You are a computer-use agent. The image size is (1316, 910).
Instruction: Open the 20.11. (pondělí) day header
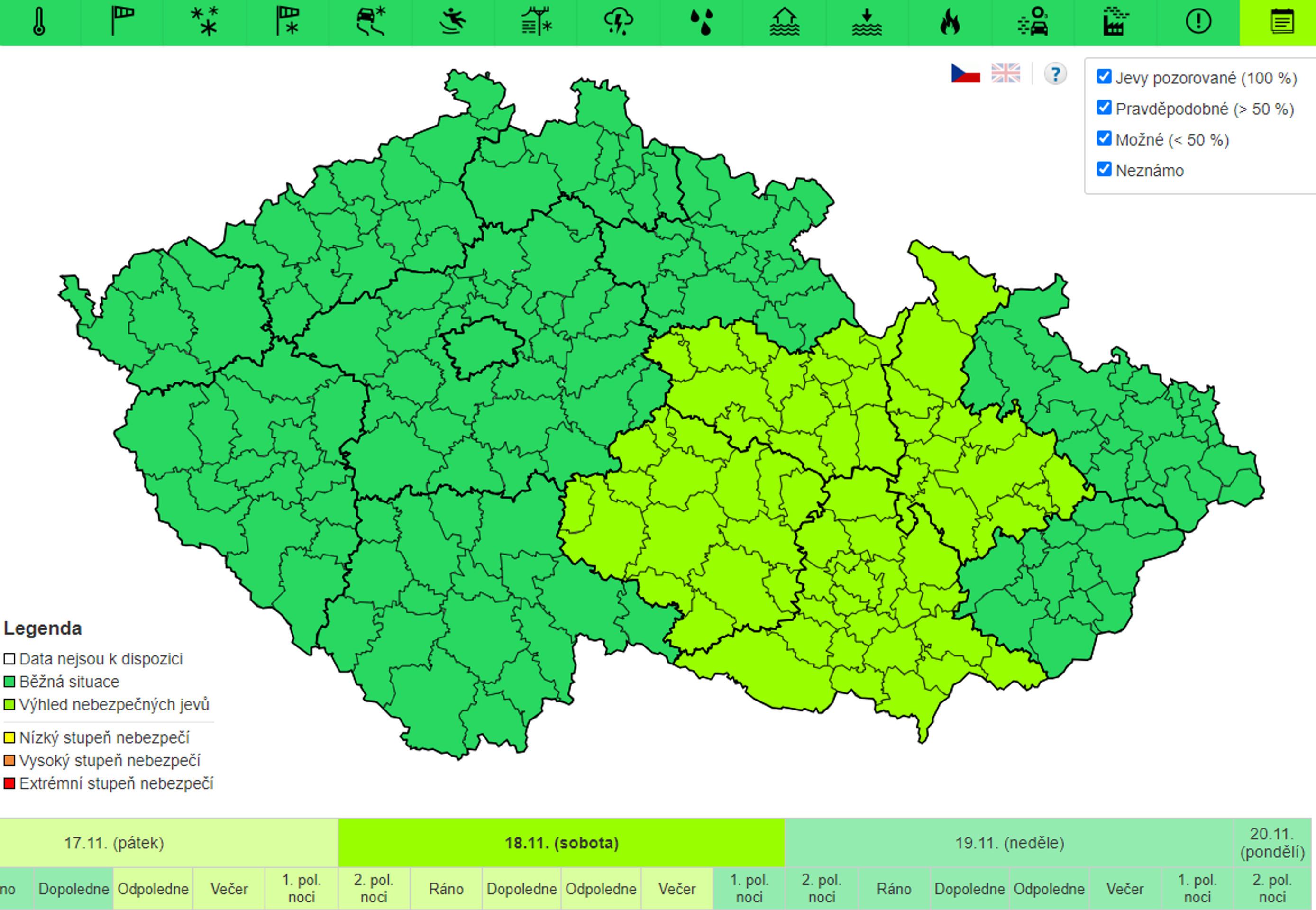coord(1273,843)
